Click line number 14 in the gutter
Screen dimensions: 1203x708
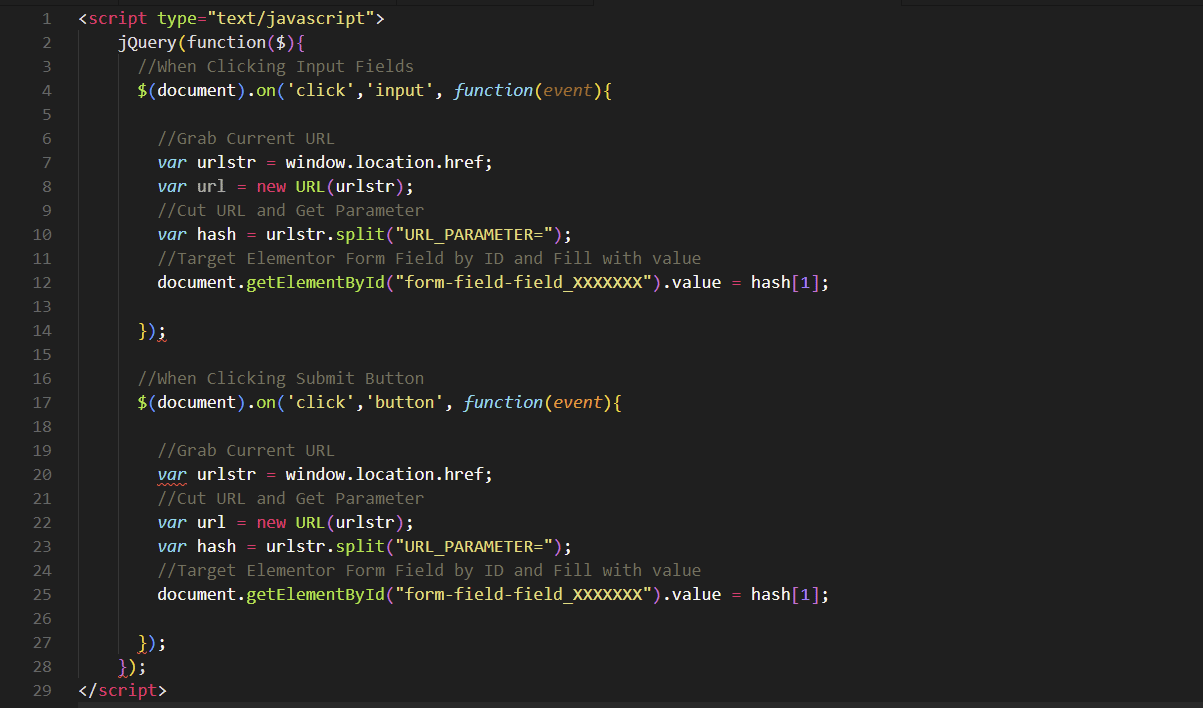click(42, 330)
